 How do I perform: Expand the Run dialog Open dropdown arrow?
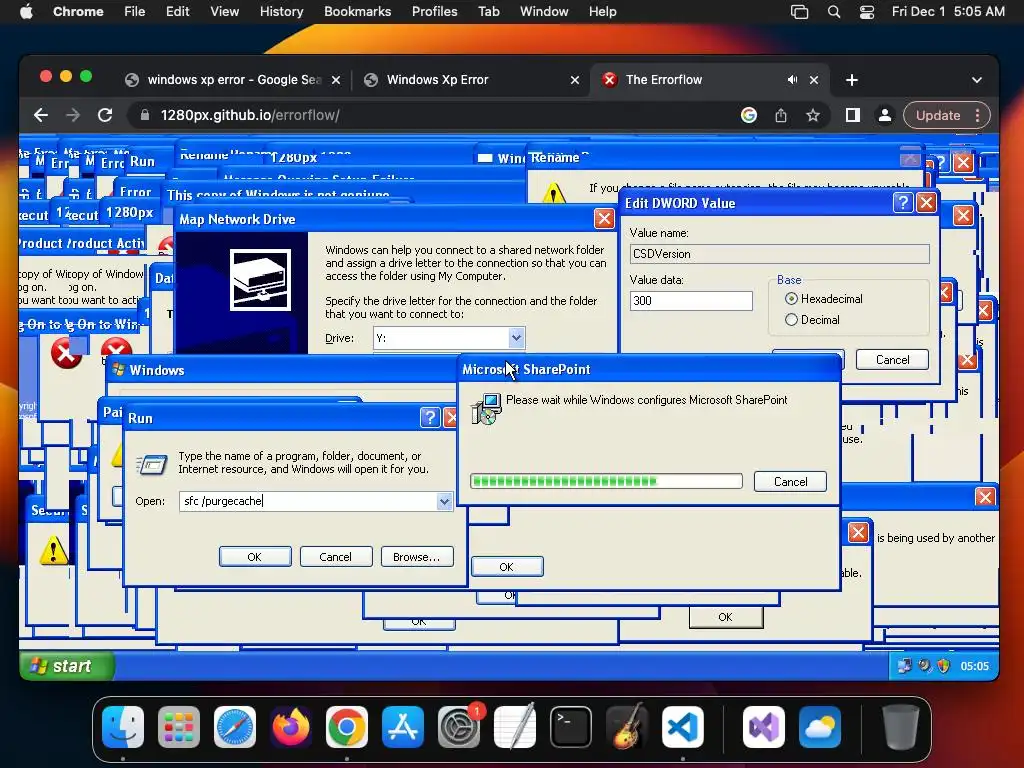click(444, 502)
